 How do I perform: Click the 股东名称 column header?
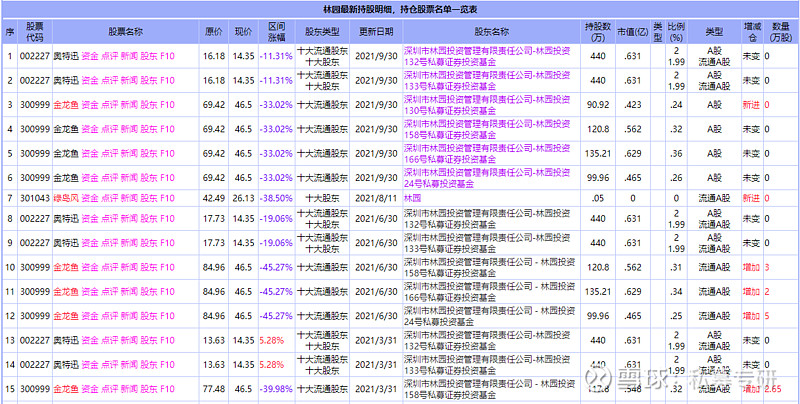(x=491, y=32)
